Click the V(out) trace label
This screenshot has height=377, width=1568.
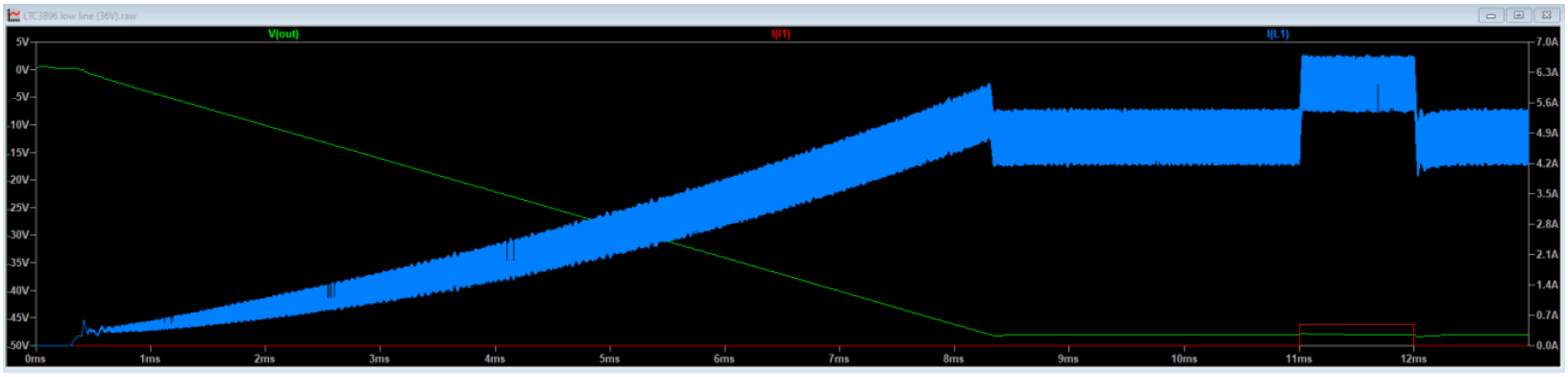coord(283,34)
